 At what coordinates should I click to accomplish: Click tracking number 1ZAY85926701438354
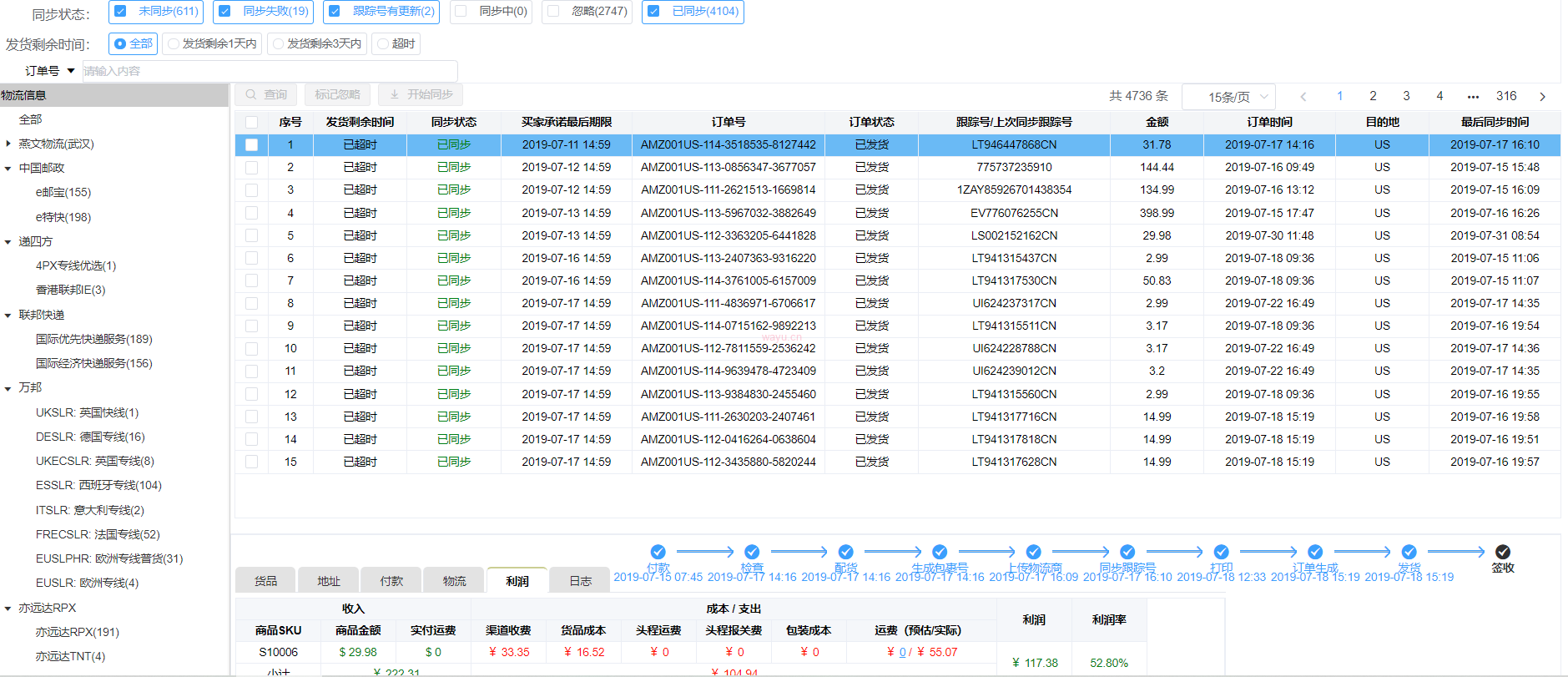tap(1014, 189)
